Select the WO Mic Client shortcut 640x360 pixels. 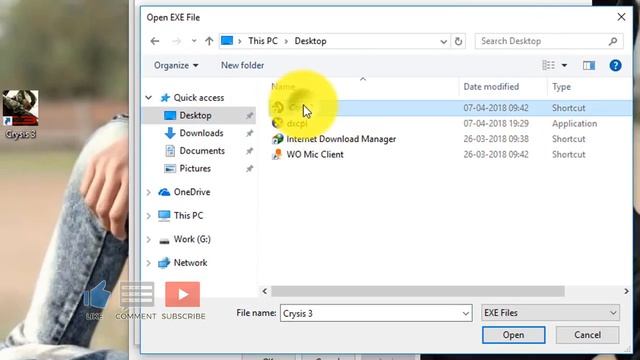(315, 154)
